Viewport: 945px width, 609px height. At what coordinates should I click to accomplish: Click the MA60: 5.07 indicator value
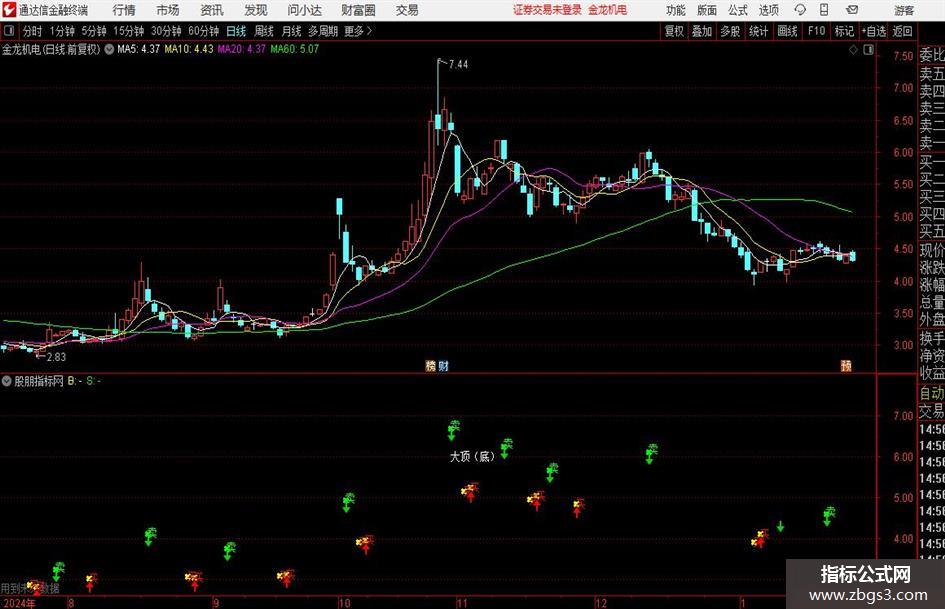click(294, 49)
